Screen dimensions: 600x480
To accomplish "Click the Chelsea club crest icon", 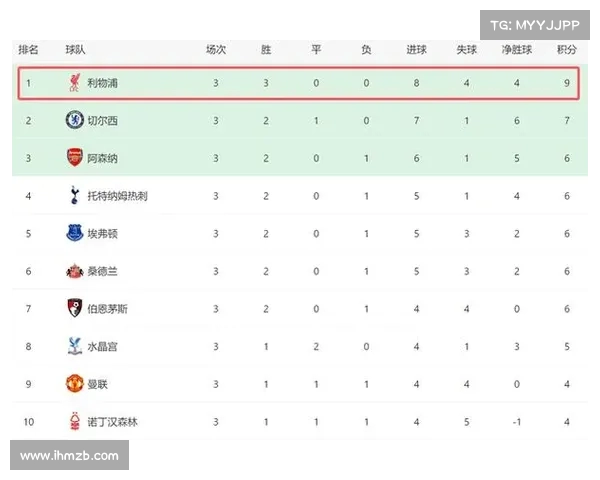I will 75,120.
